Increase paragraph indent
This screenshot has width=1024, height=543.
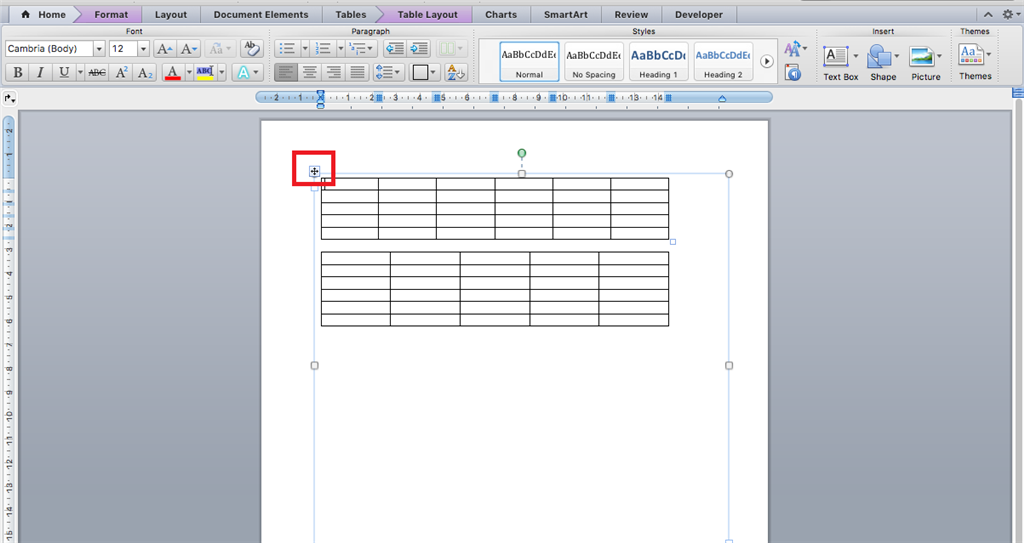(419, 49)
